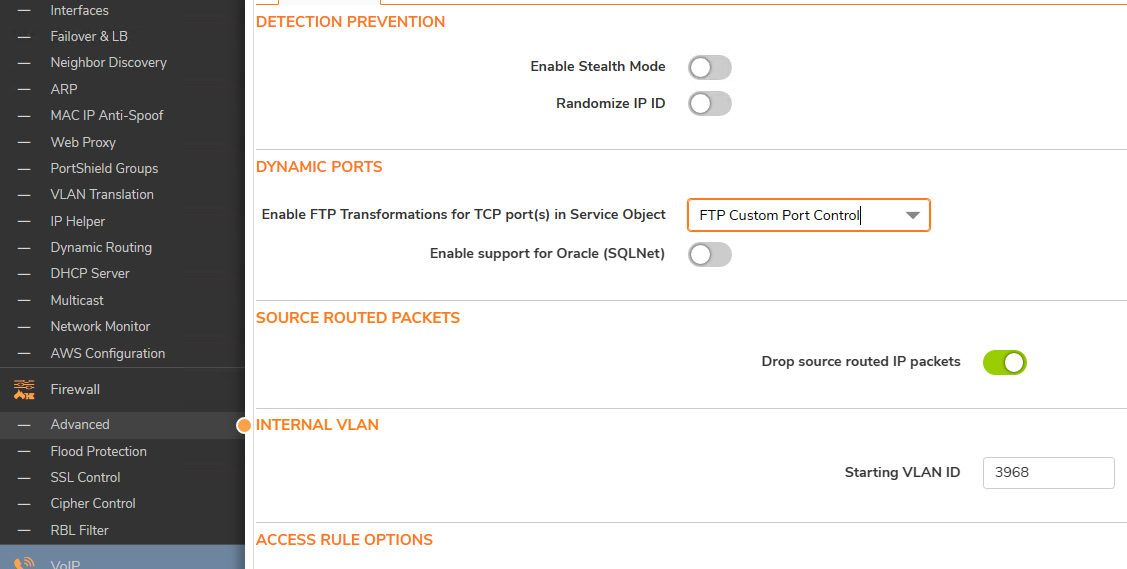Click the orange Advanced page indicator dot
The height and width of the screenshot is (569, 1127).
coord(244,426)
